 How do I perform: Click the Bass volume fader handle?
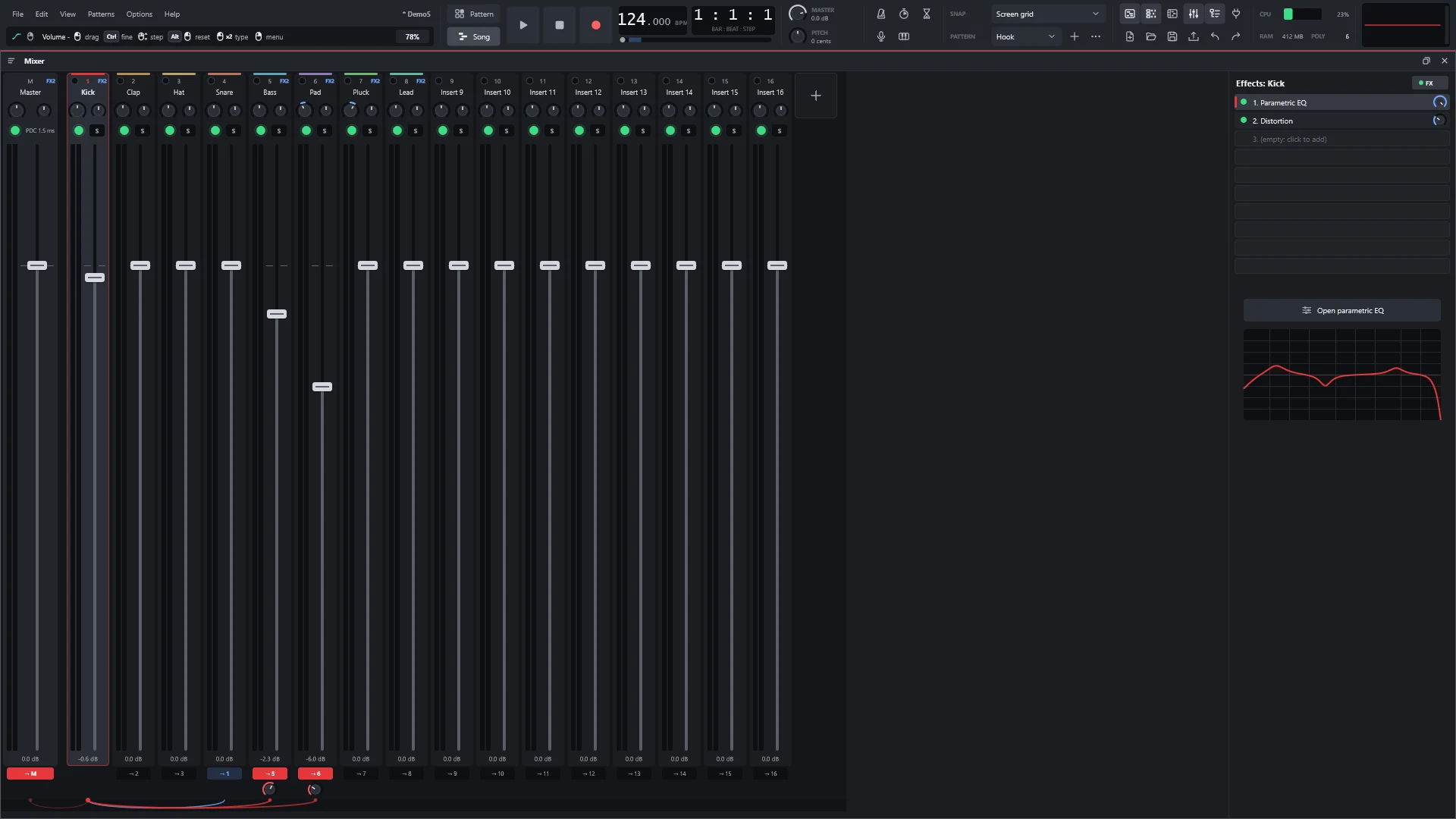pyautogui.click(x=277, y=314)
